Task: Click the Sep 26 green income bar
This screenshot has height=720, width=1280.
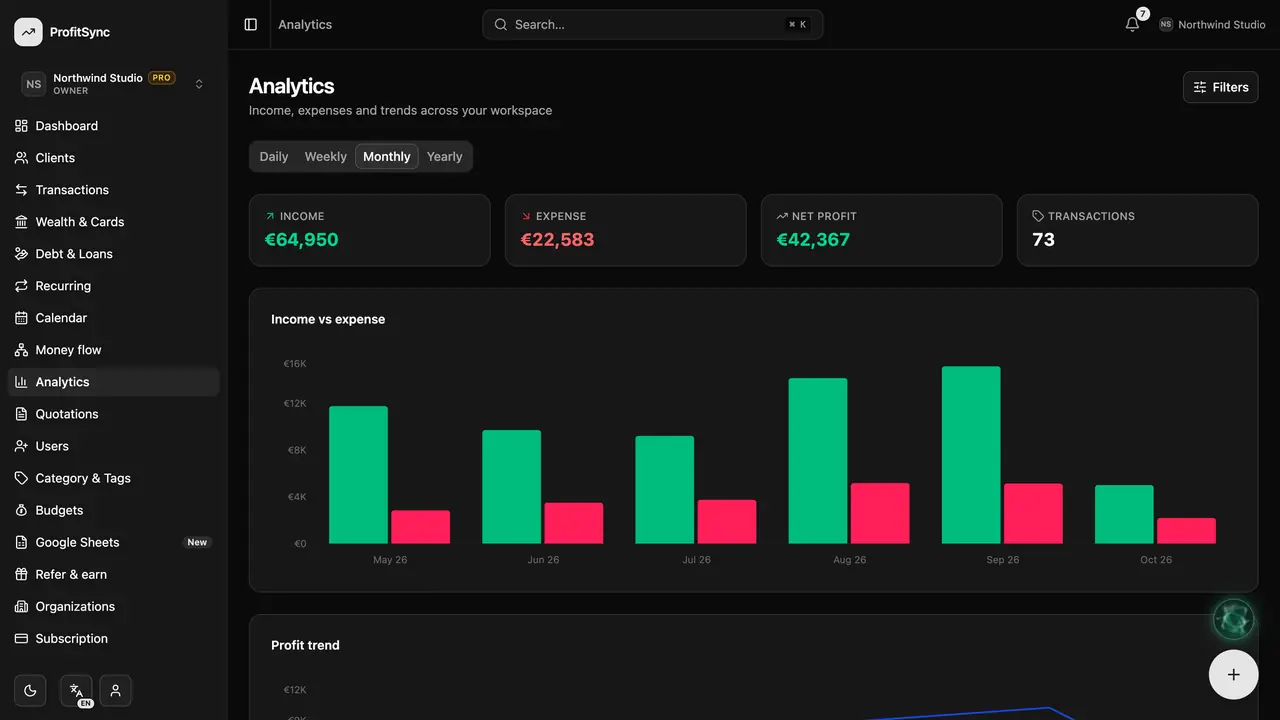Action: tap(971, 455)
